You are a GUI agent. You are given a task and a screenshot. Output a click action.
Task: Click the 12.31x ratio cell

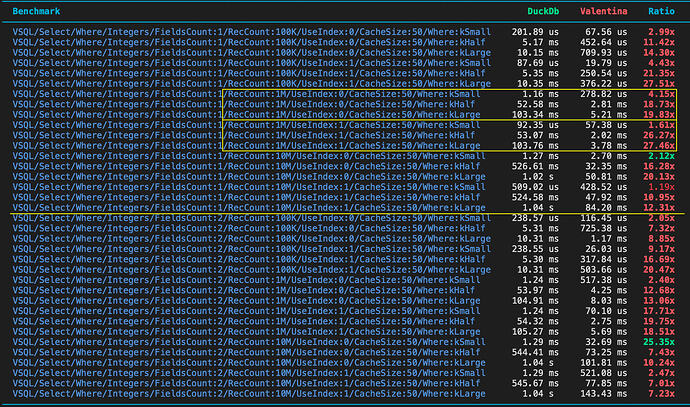659,208
